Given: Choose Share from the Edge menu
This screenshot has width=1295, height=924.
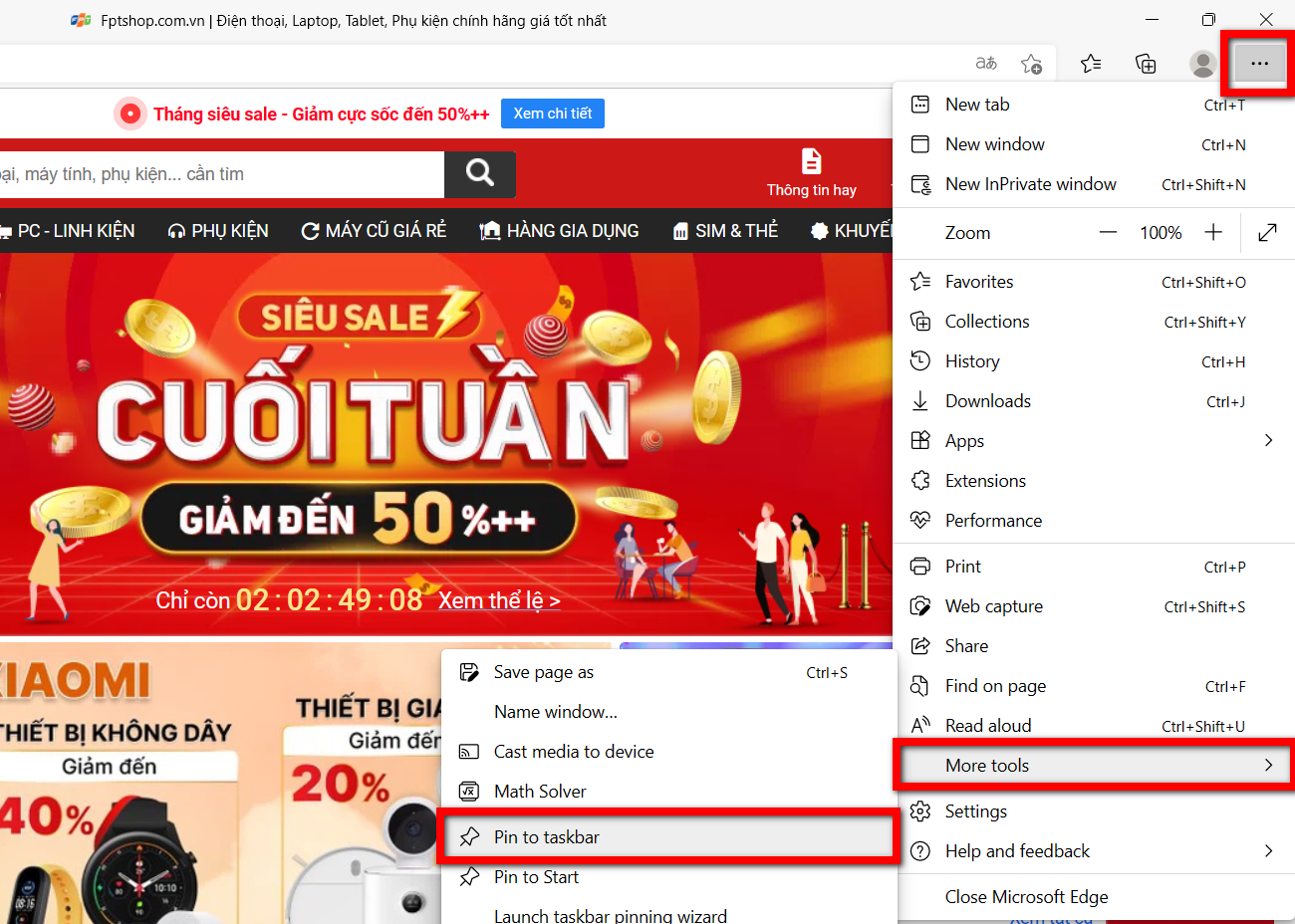Looking at the screenshot, I should tap(1094, 646).
